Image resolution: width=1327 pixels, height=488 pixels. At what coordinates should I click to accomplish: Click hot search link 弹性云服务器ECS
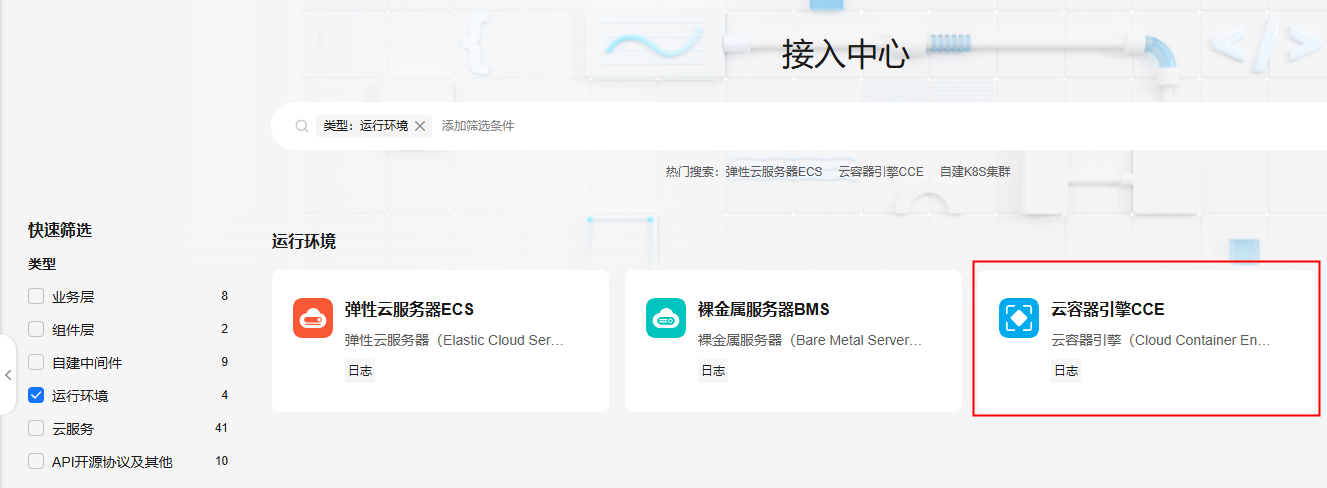[x=773, y=172]
